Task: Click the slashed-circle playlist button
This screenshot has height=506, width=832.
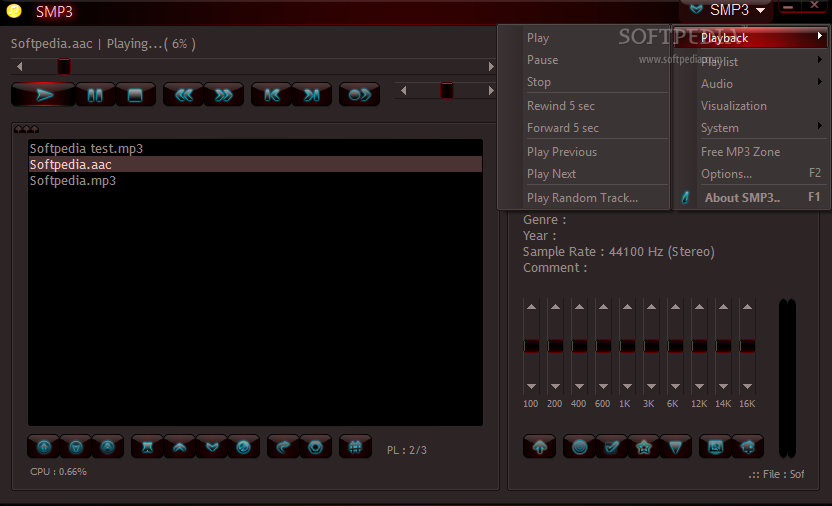Action: click(x=244, y=447)
